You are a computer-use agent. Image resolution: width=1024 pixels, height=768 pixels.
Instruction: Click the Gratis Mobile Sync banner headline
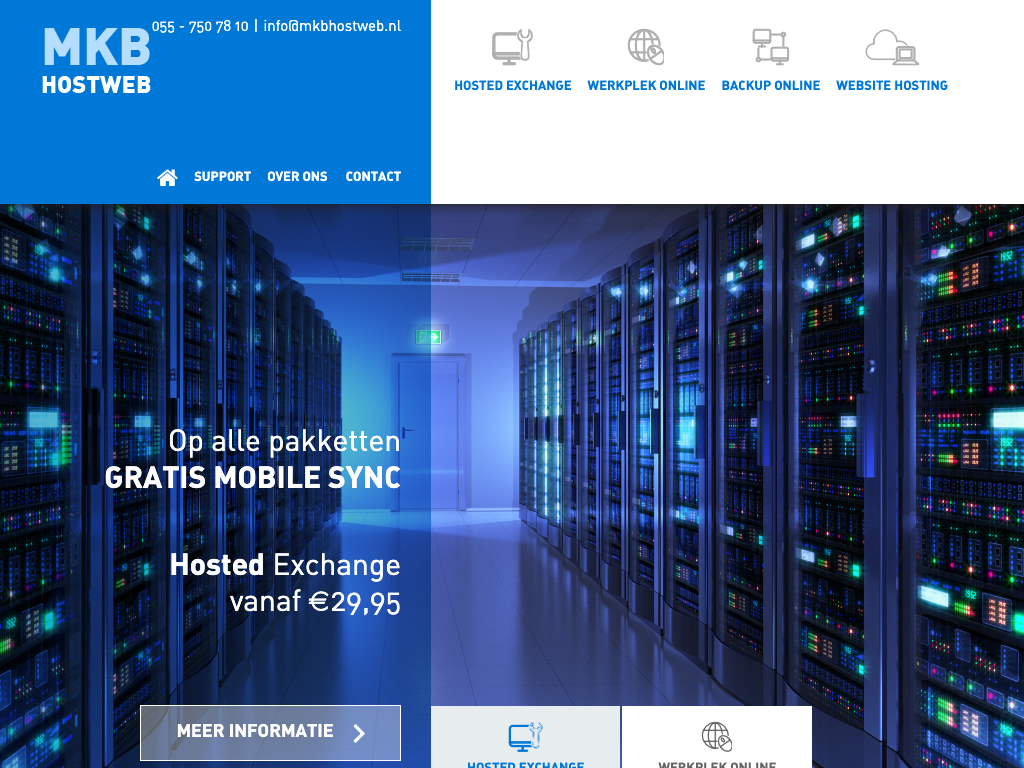pos(252,478)
